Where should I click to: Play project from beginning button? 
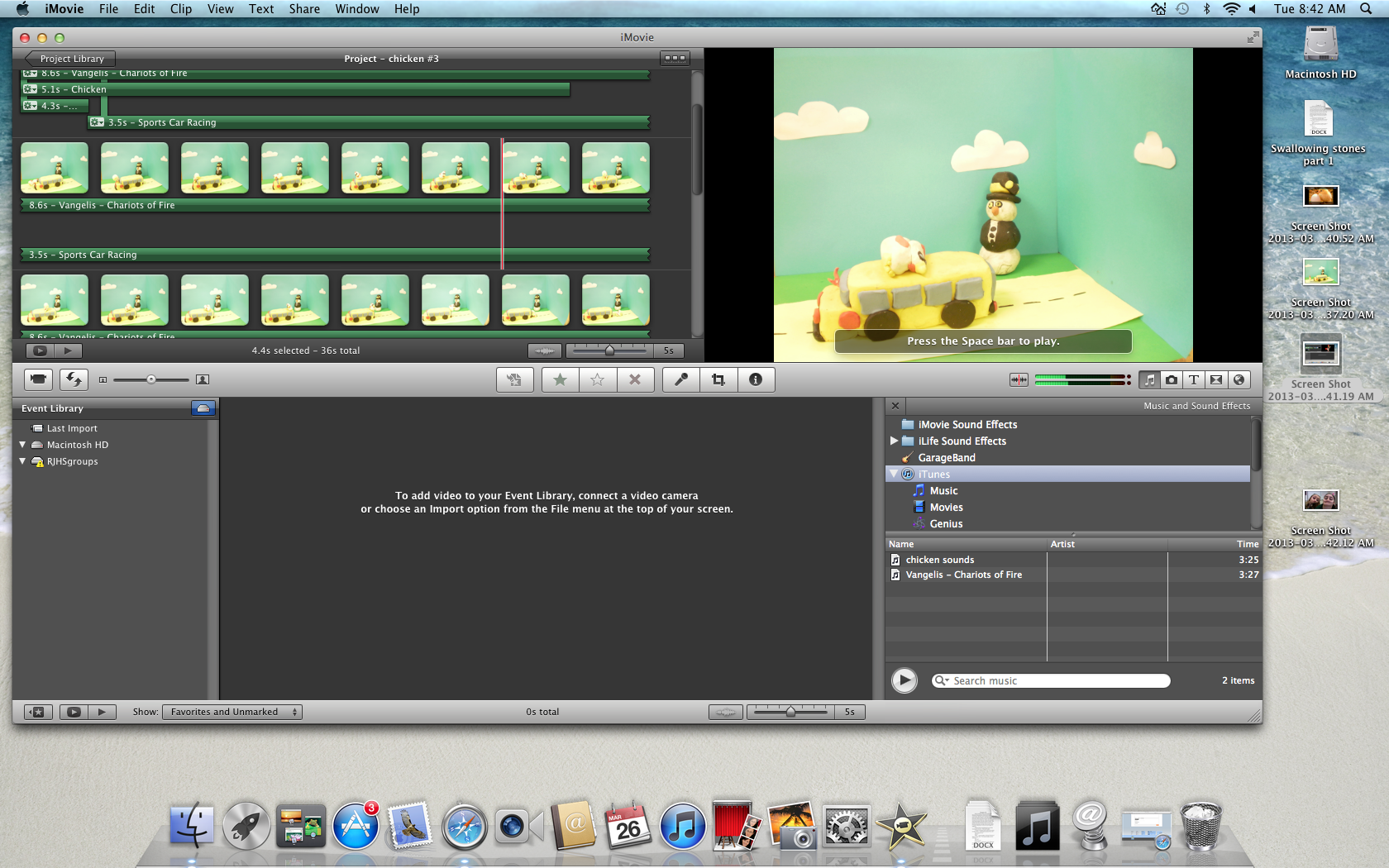pos(68,351)
